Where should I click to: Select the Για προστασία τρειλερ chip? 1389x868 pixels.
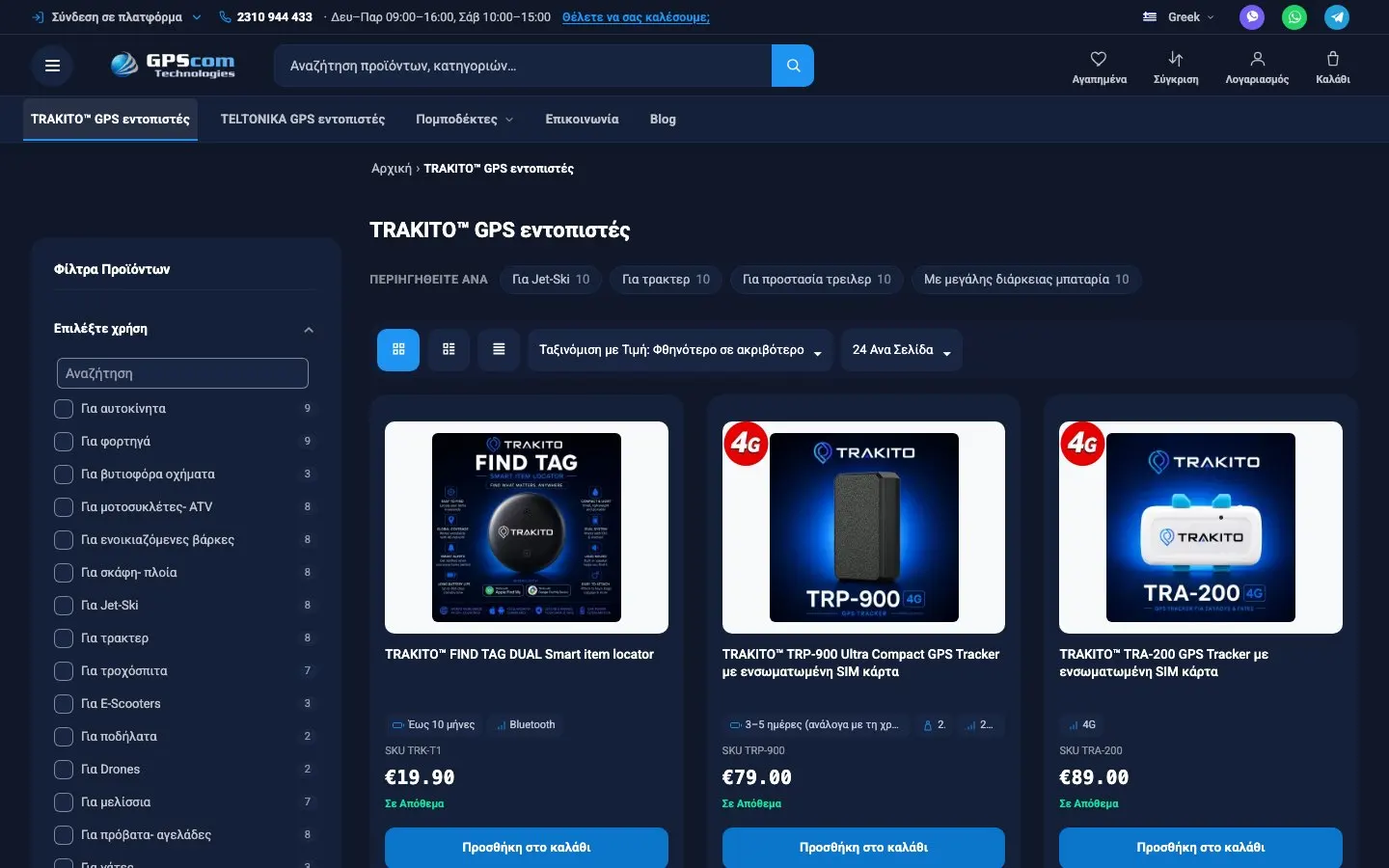pos(817,280)
